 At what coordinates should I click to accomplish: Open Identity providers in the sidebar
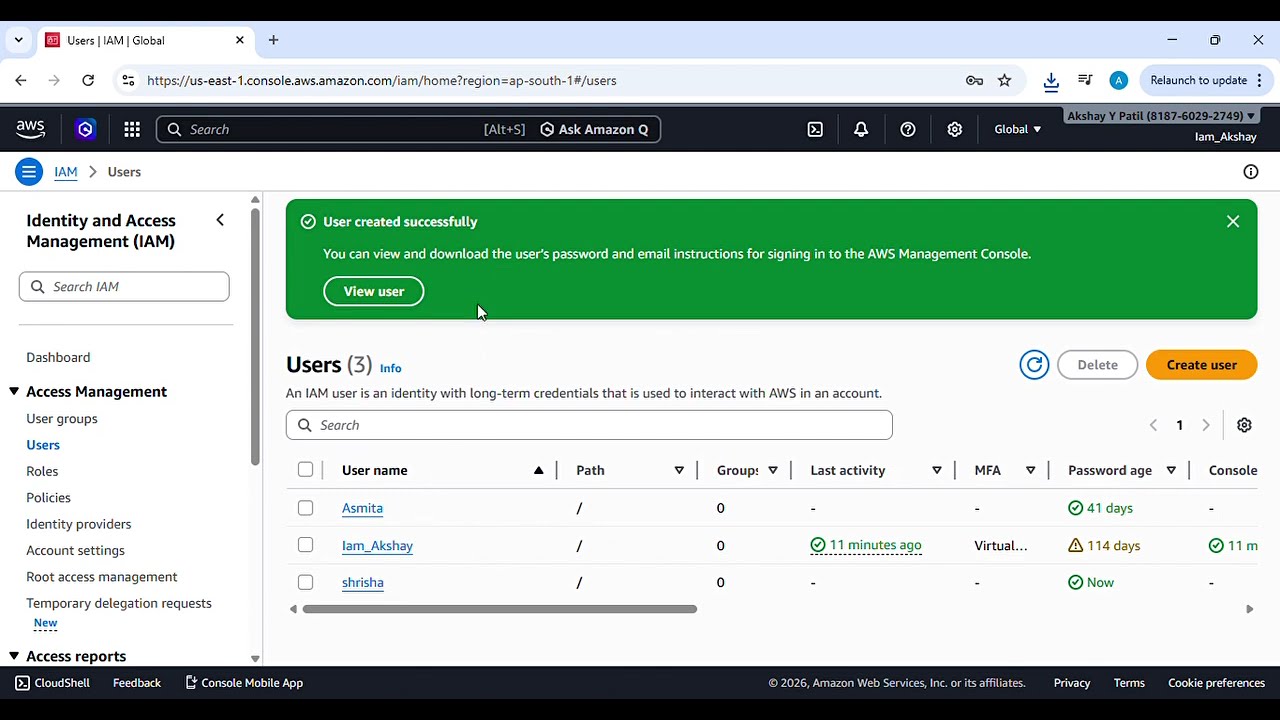(x=78, y=524)
